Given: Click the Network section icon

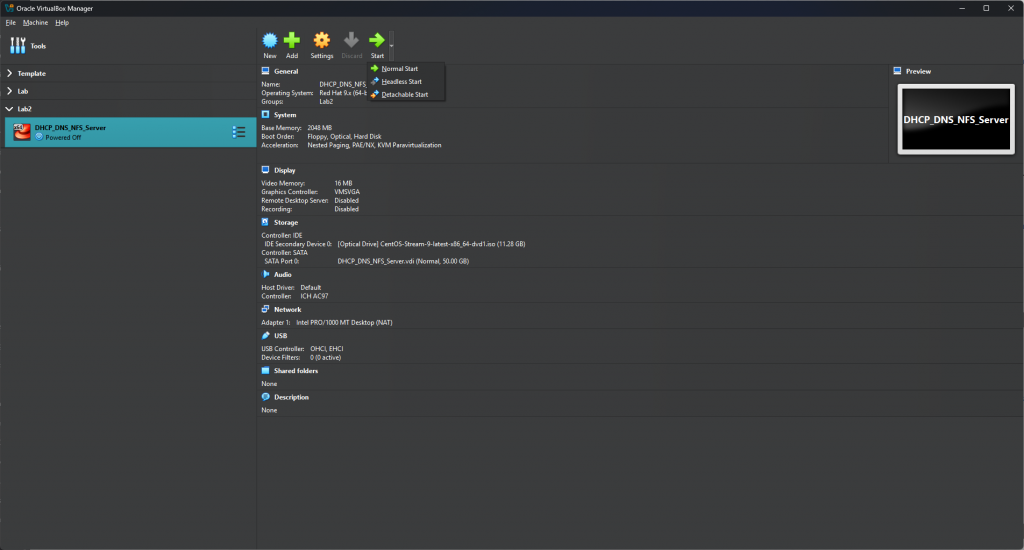Looking at the screenshot, I should click(x=265, y=309).
